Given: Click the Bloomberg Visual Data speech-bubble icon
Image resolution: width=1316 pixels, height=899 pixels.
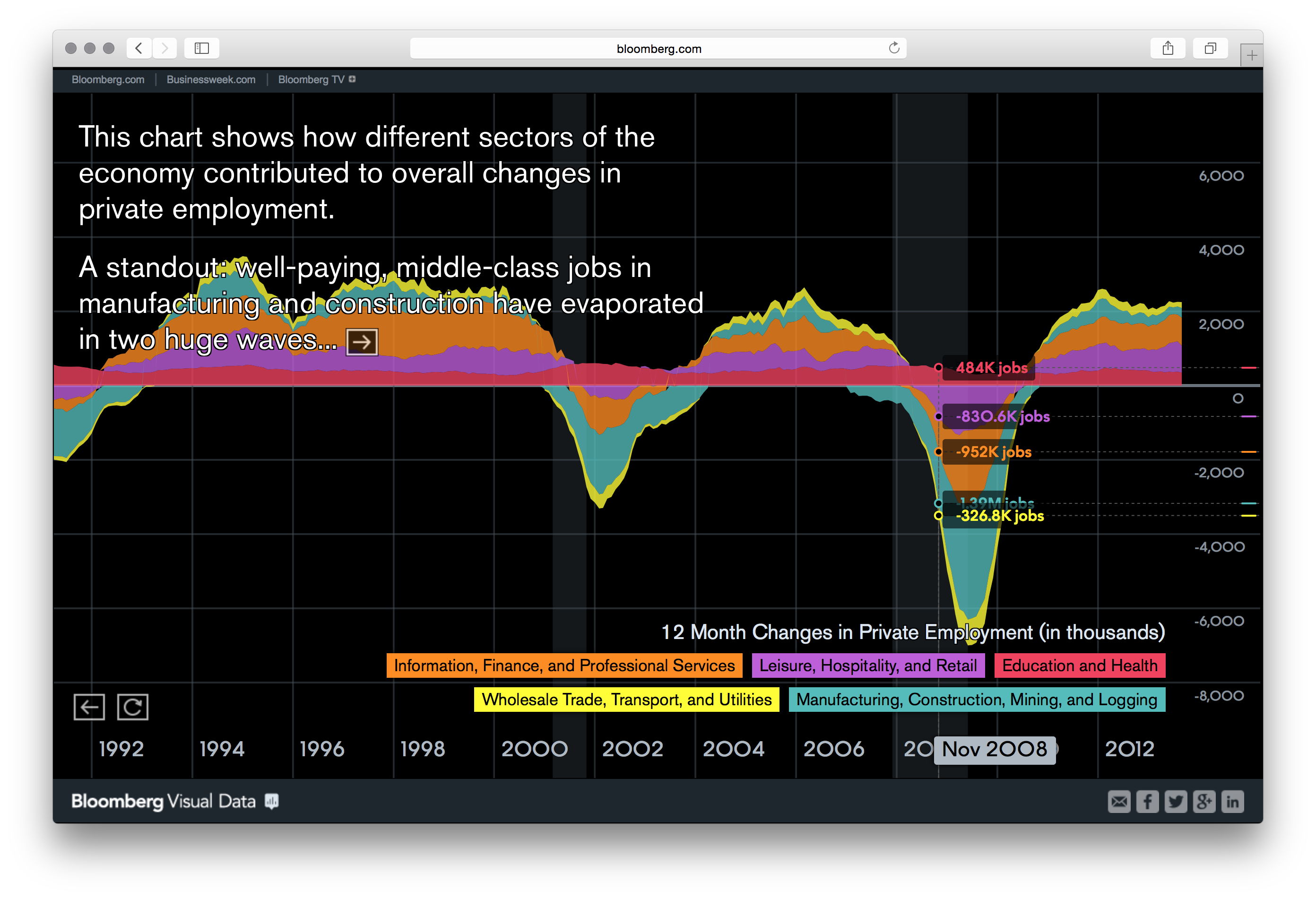Looking at the screenshot, I should tap(272, 801).
